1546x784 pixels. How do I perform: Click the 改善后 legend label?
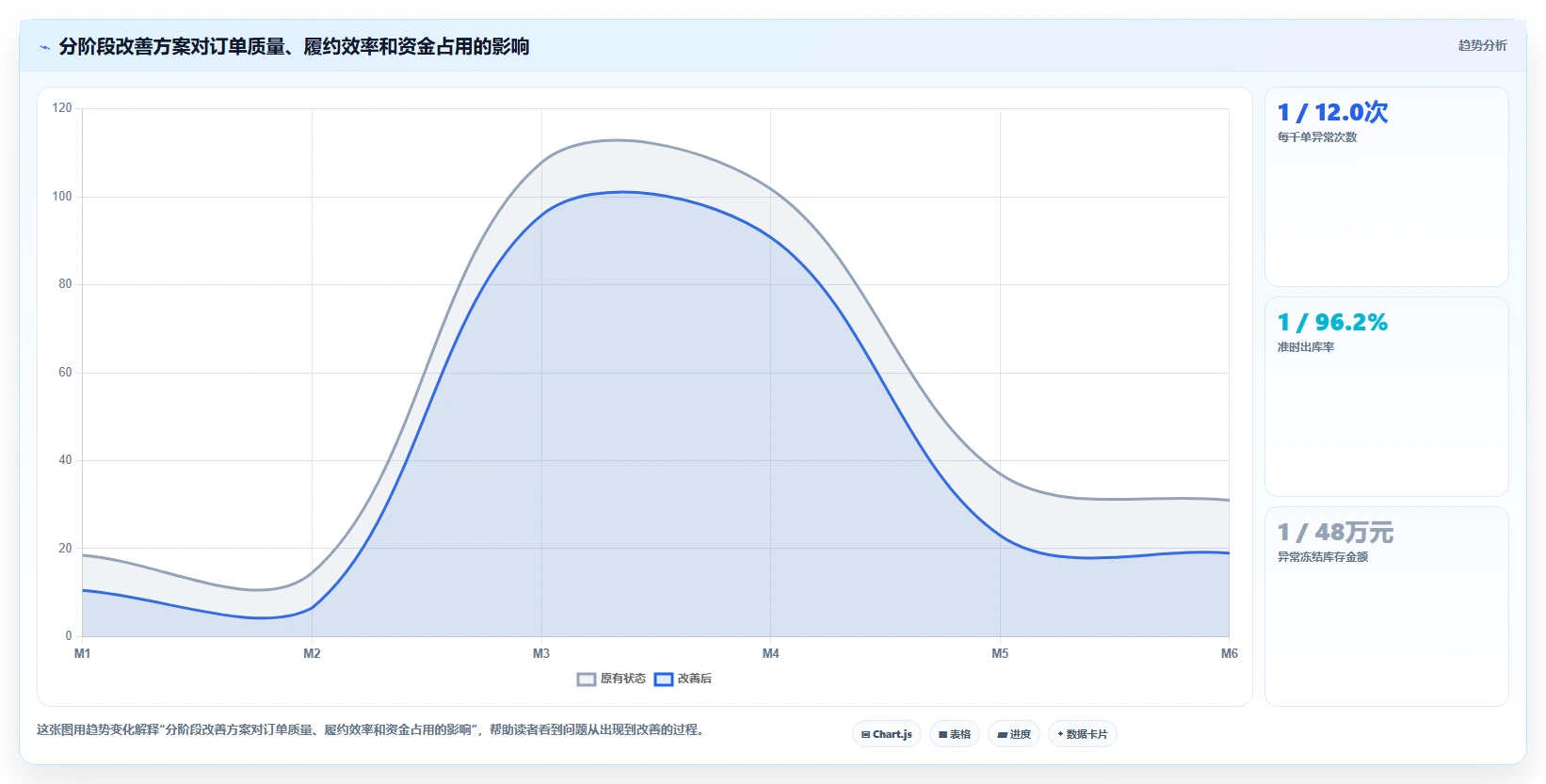(x=695, y=679)
